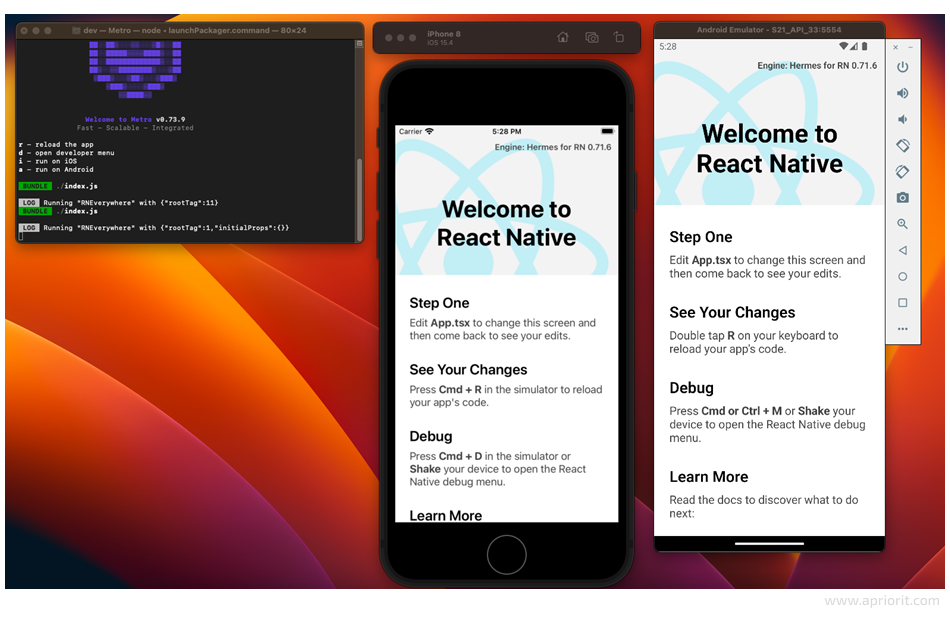Lower volume in Android emulator sidebar
Image resolution: width=950 pixels, height=618 pixels.
coord(902,119)
